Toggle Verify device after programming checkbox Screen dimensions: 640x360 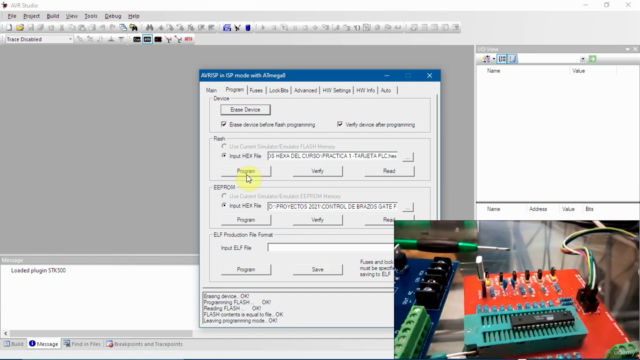[340, 124]
